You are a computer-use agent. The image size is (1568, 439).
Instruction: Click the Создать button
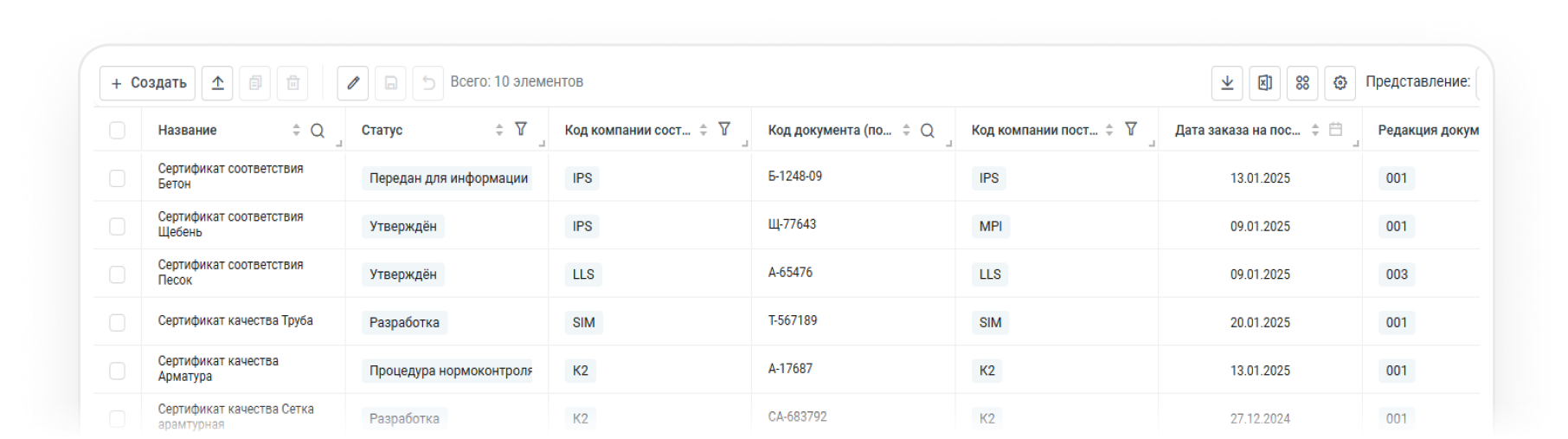pyautogui.click(x=148, y=83)
